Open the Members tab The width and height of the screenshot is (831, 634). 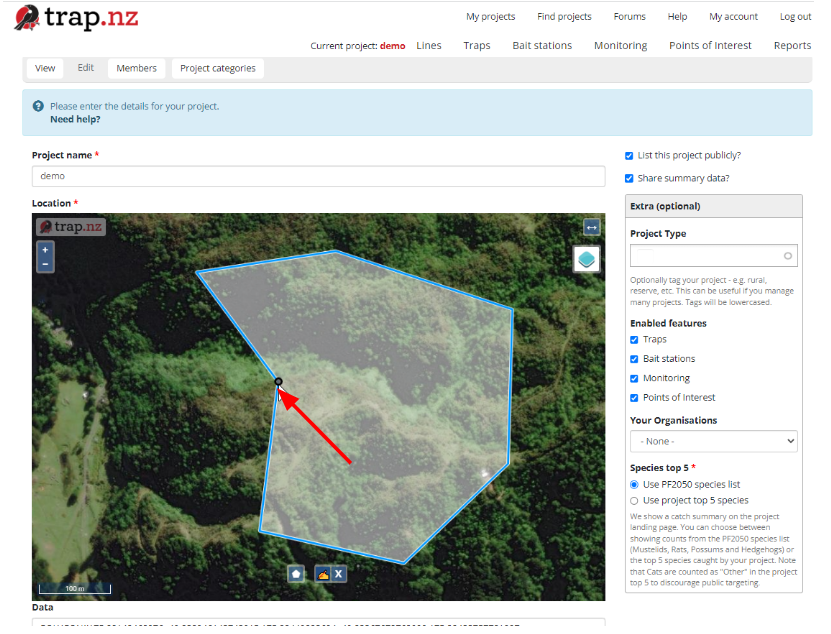point(136,68)
